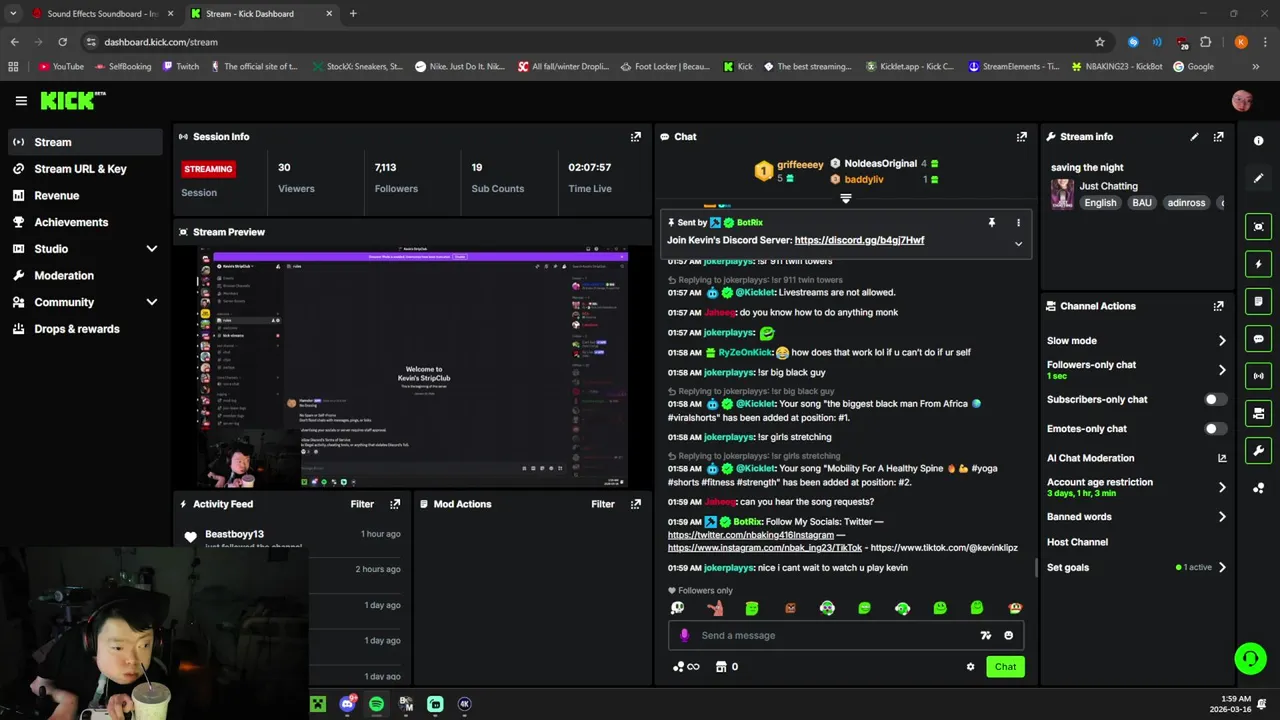Switch to Sound Effects Soundboard browser tab

102,14
